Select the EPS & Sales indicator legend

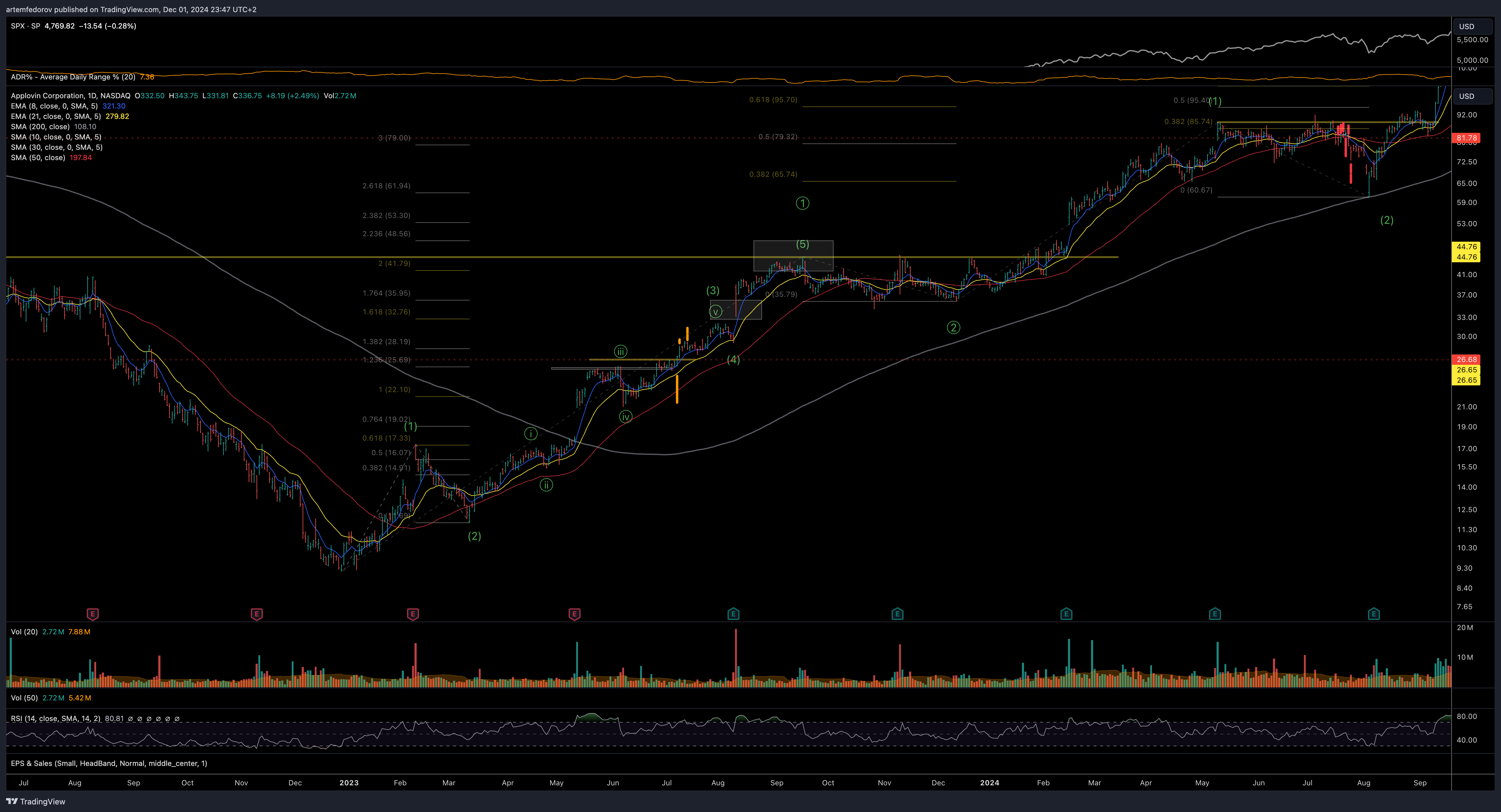pyautogui.click(x=109, y=764)
